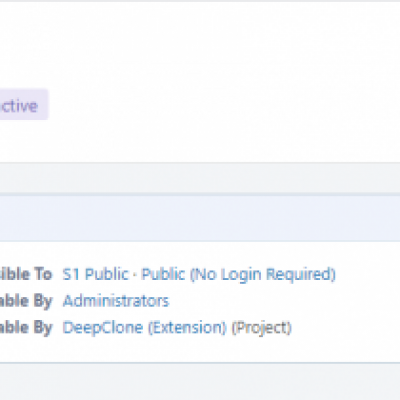Click empty space right of DeepClone project row
This screenshot has height=400, width=400.
[x=345, y=328]
